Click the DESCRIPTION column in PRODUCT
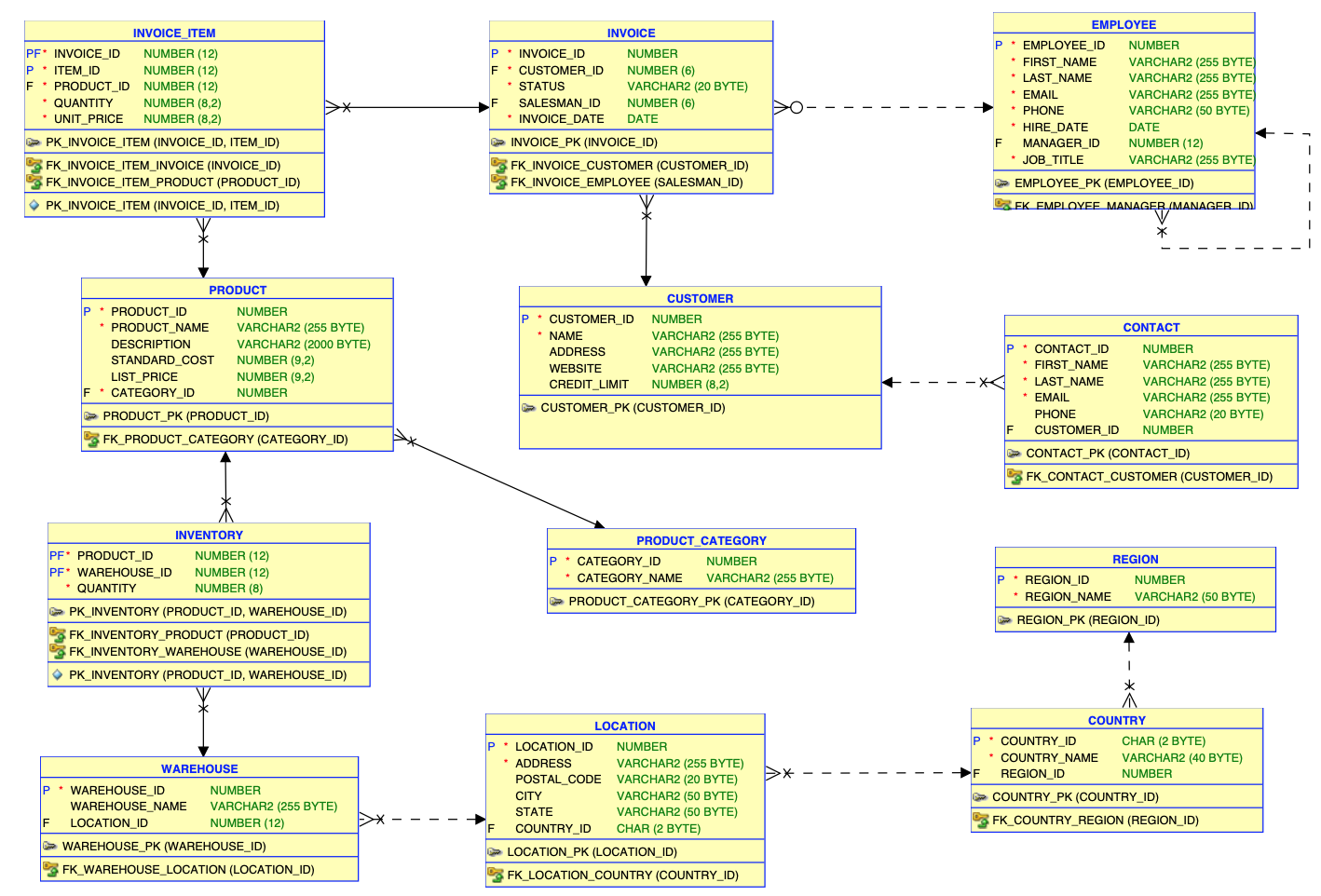This screenshot has width=1321, height=896. (x=150, y=345)
